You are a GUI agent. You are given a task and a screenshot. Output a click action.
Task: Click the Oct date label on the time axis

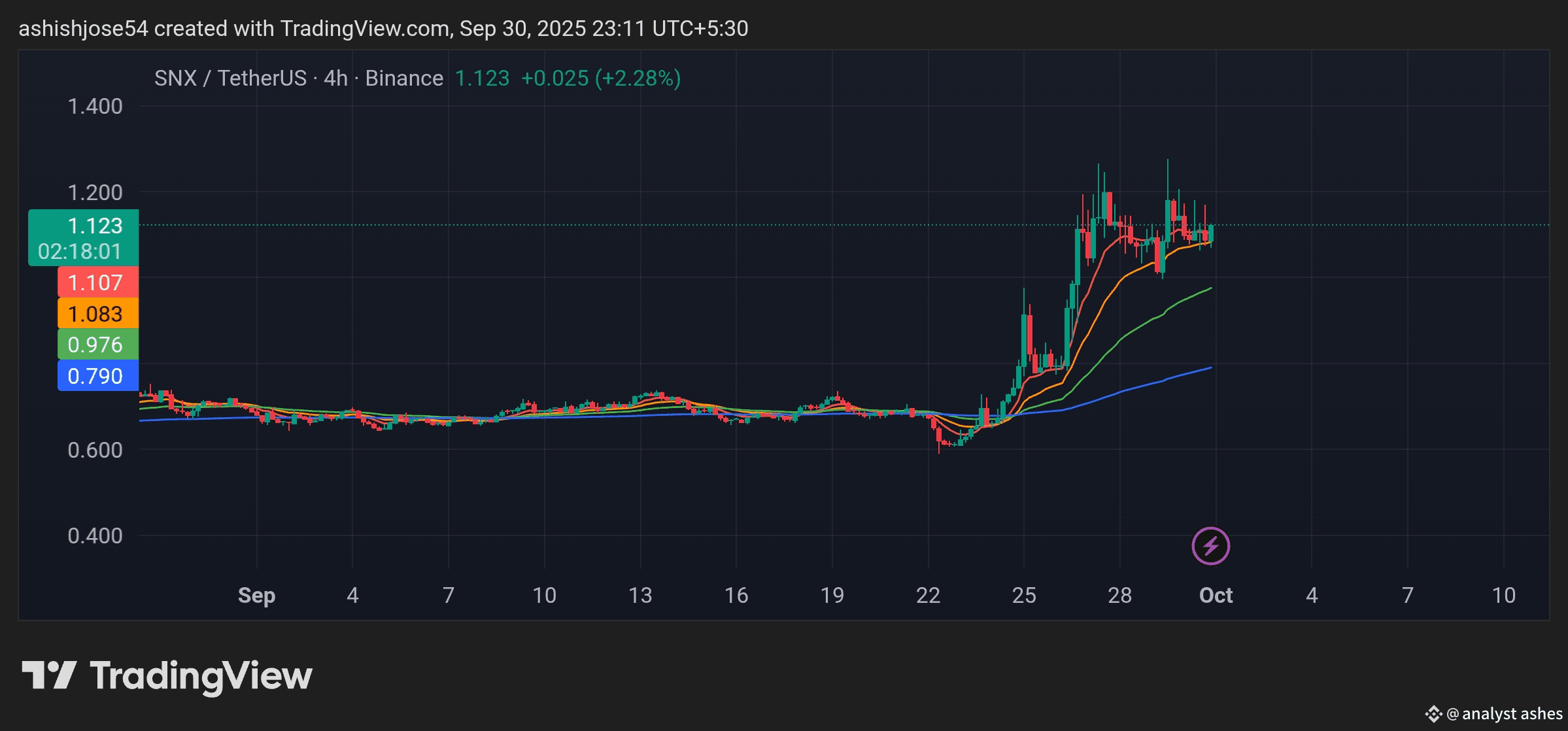point(1215,595)
